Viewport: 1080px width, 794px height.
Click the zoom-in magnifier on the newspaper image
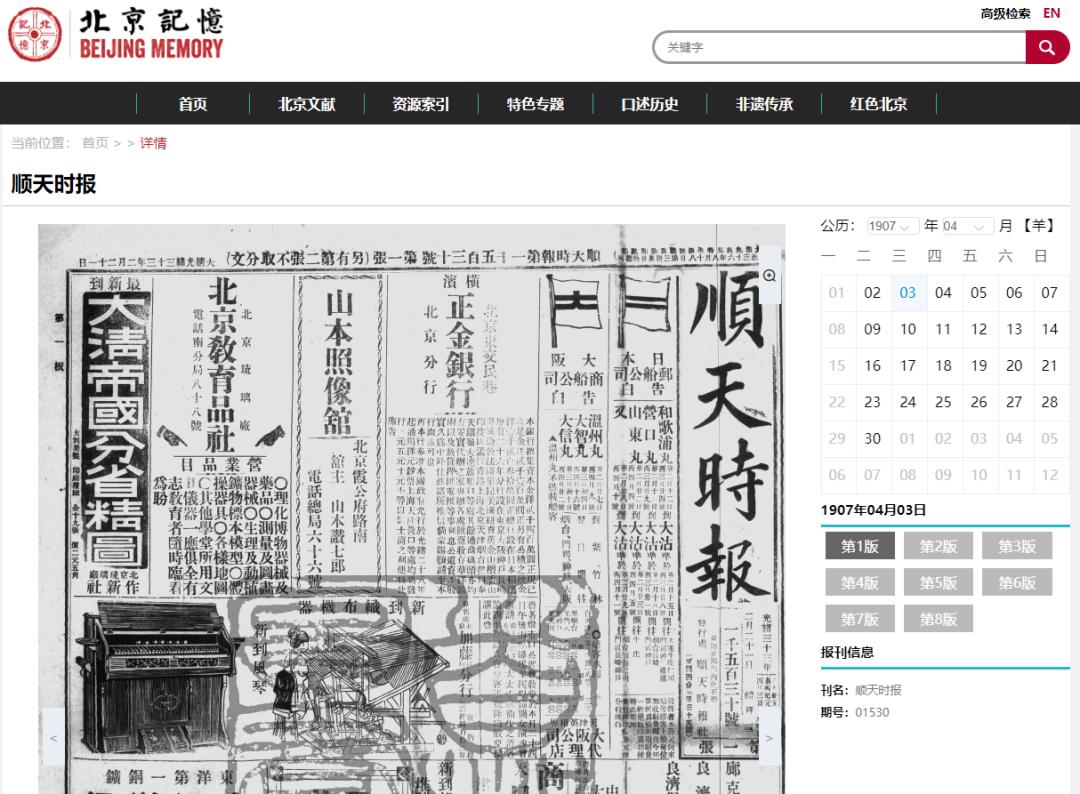pyautogui.click(x=768, y=275)
